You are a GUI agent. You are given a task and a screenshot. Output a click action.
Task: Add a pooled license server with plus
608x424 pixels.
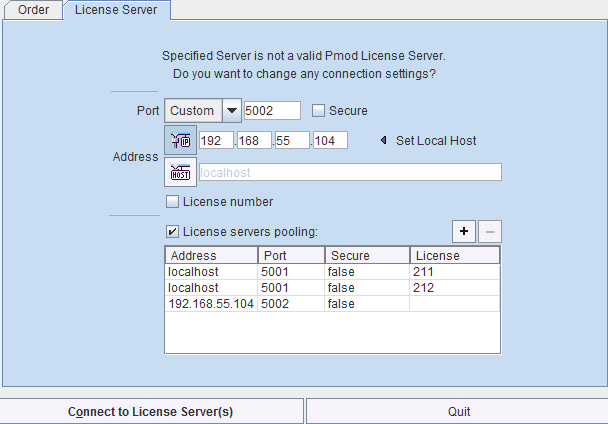pos(464,232)
